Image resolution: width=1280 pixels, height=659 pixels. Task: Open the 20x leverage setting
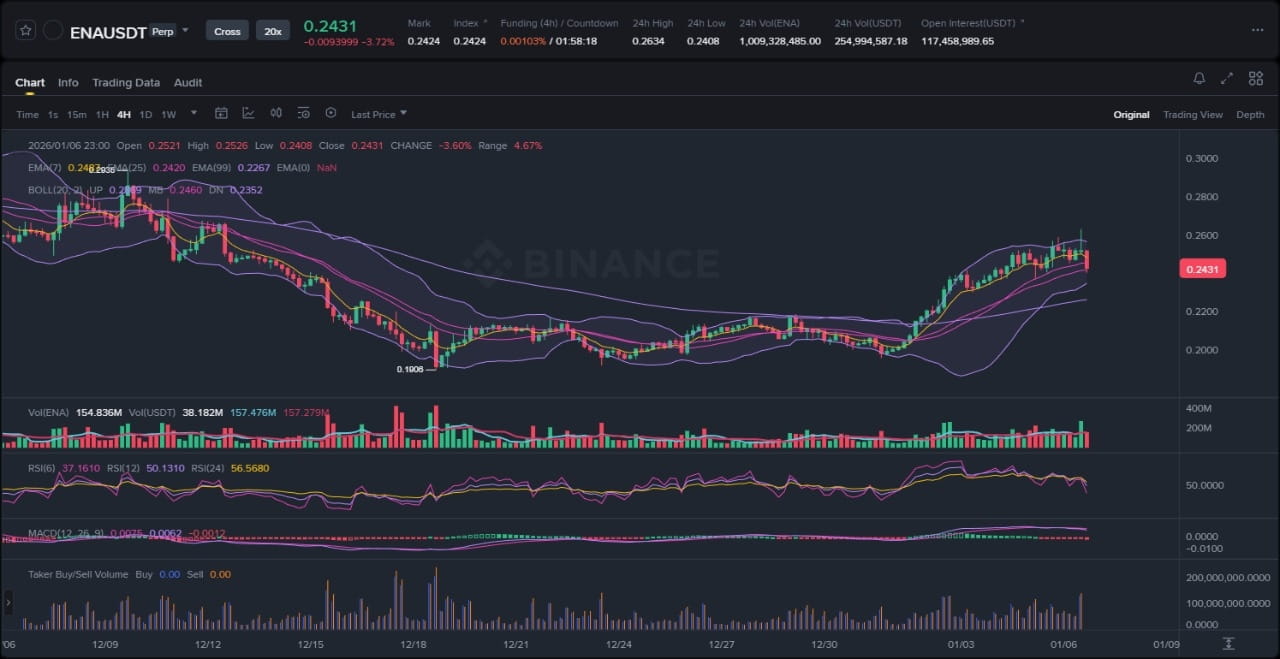(272, 31)
